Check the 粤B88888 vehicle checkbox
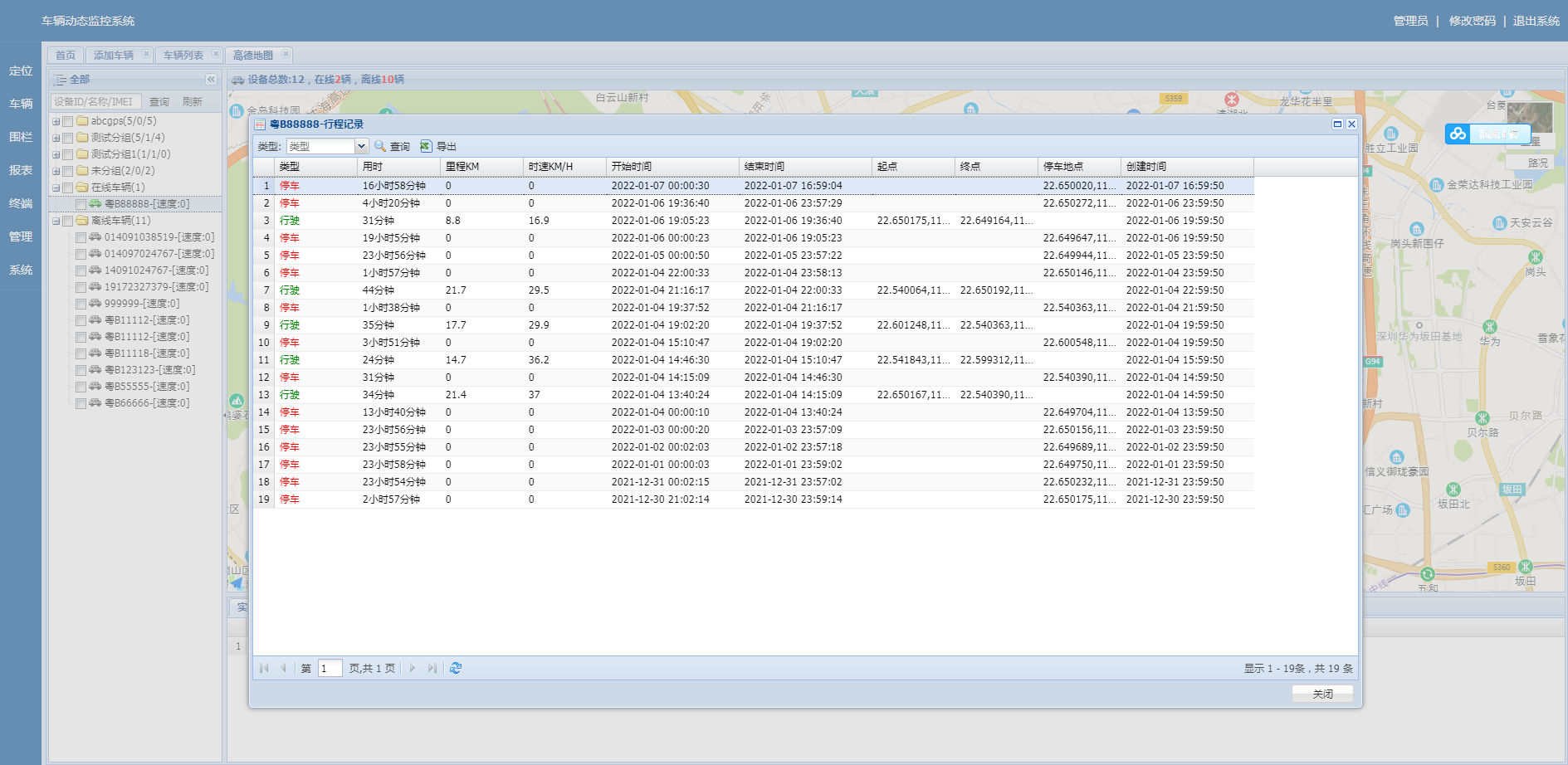 coord(81,204)
